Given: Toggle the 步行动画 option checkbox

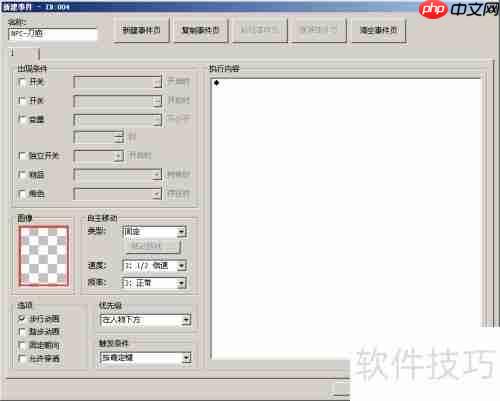Looking at the screenshot, I should point(22,319).
